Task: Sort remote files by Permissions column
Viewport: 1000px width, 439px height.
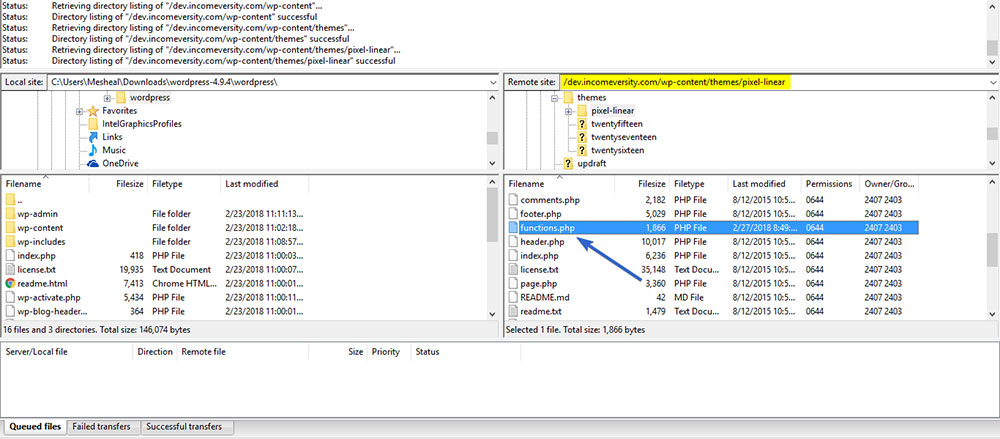Action: [829, 184]
